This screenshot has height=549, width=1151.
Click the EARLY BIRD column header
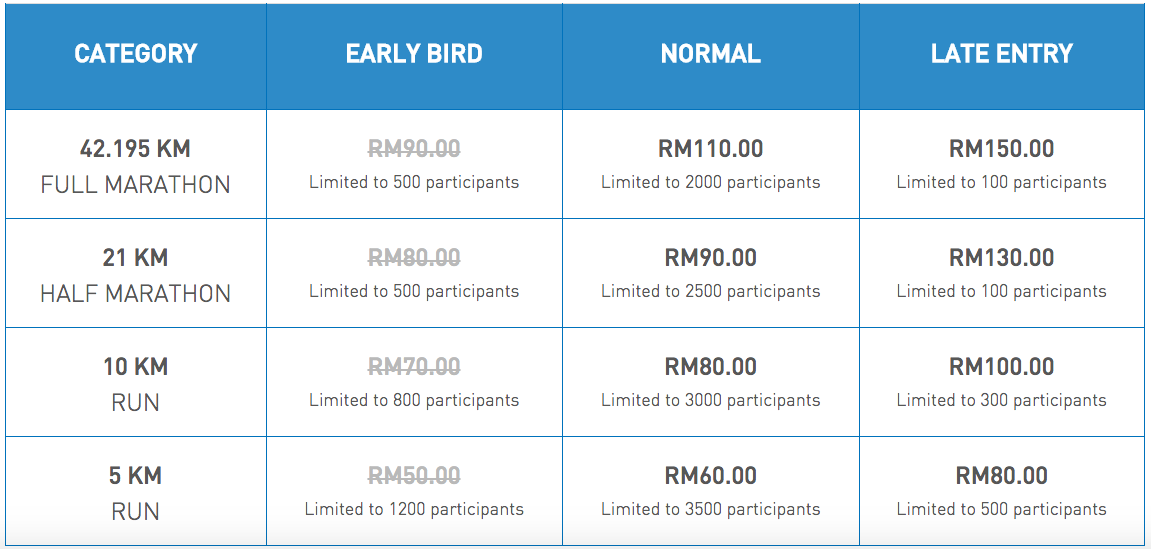click(x=414, y=54)
